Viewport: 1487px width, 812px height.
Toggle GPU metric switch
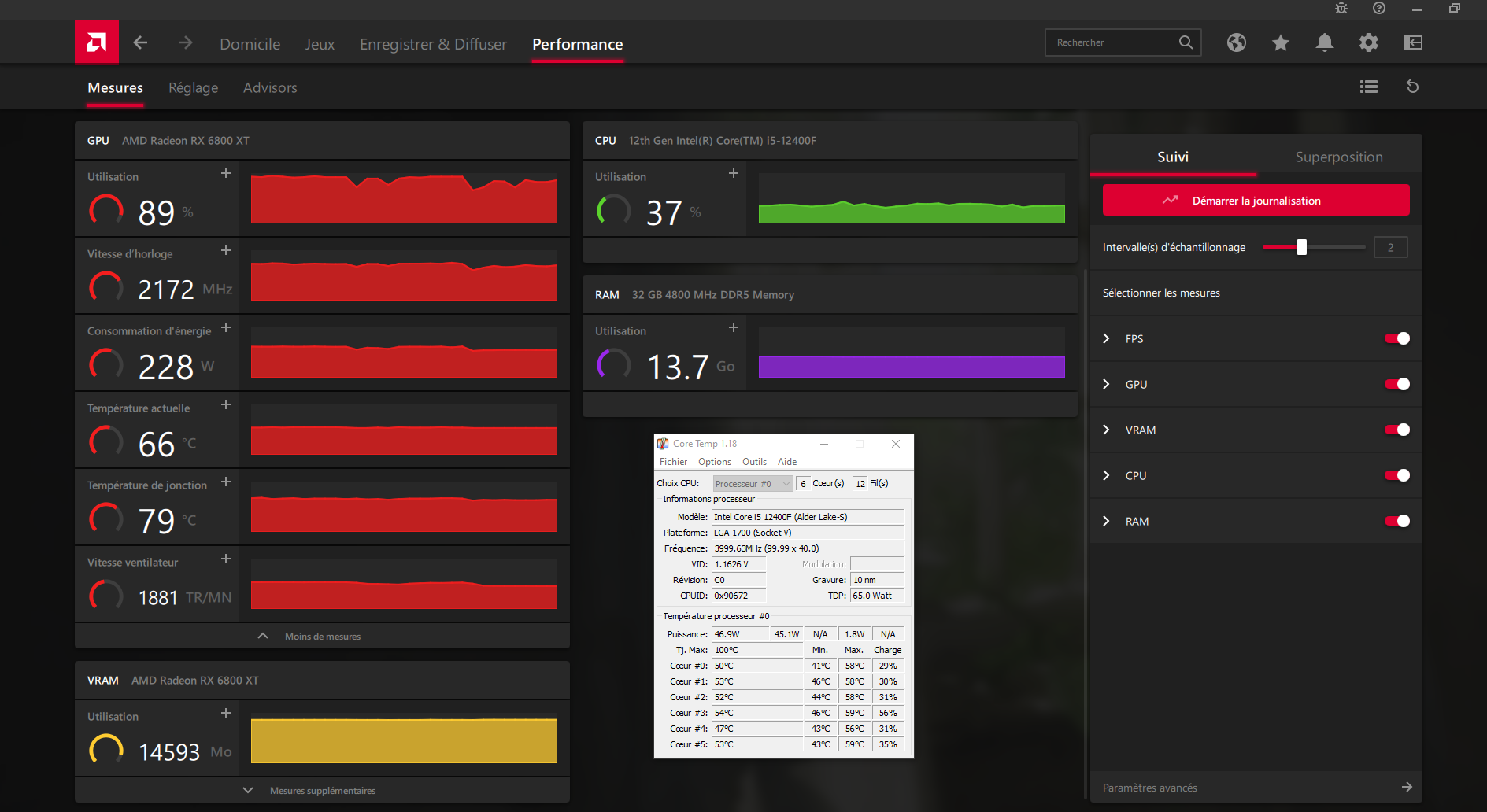(x=1397, y=384)
